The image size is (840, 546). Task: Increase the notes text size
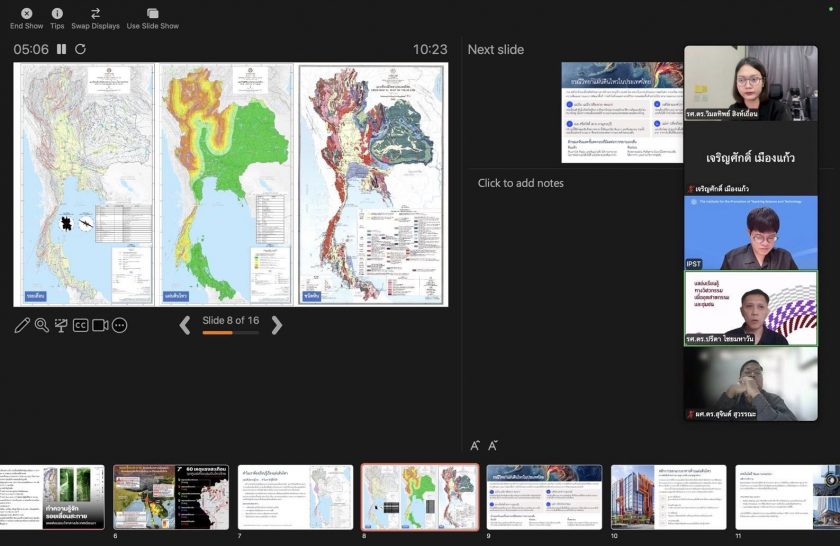tap(476, 446)
